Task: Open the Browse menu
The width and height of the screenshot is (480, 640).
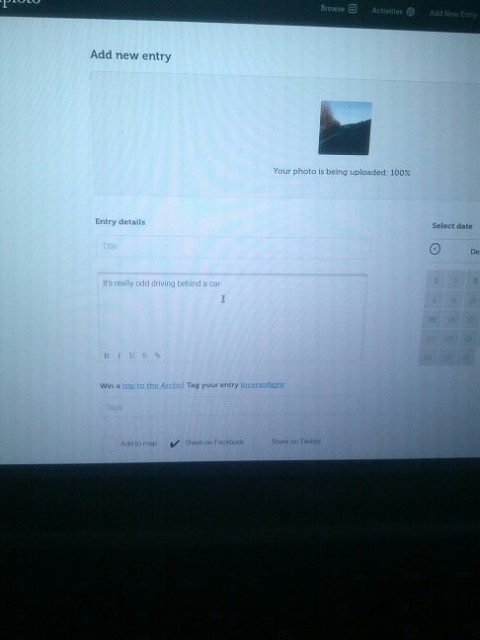Action: click(332, 8)
